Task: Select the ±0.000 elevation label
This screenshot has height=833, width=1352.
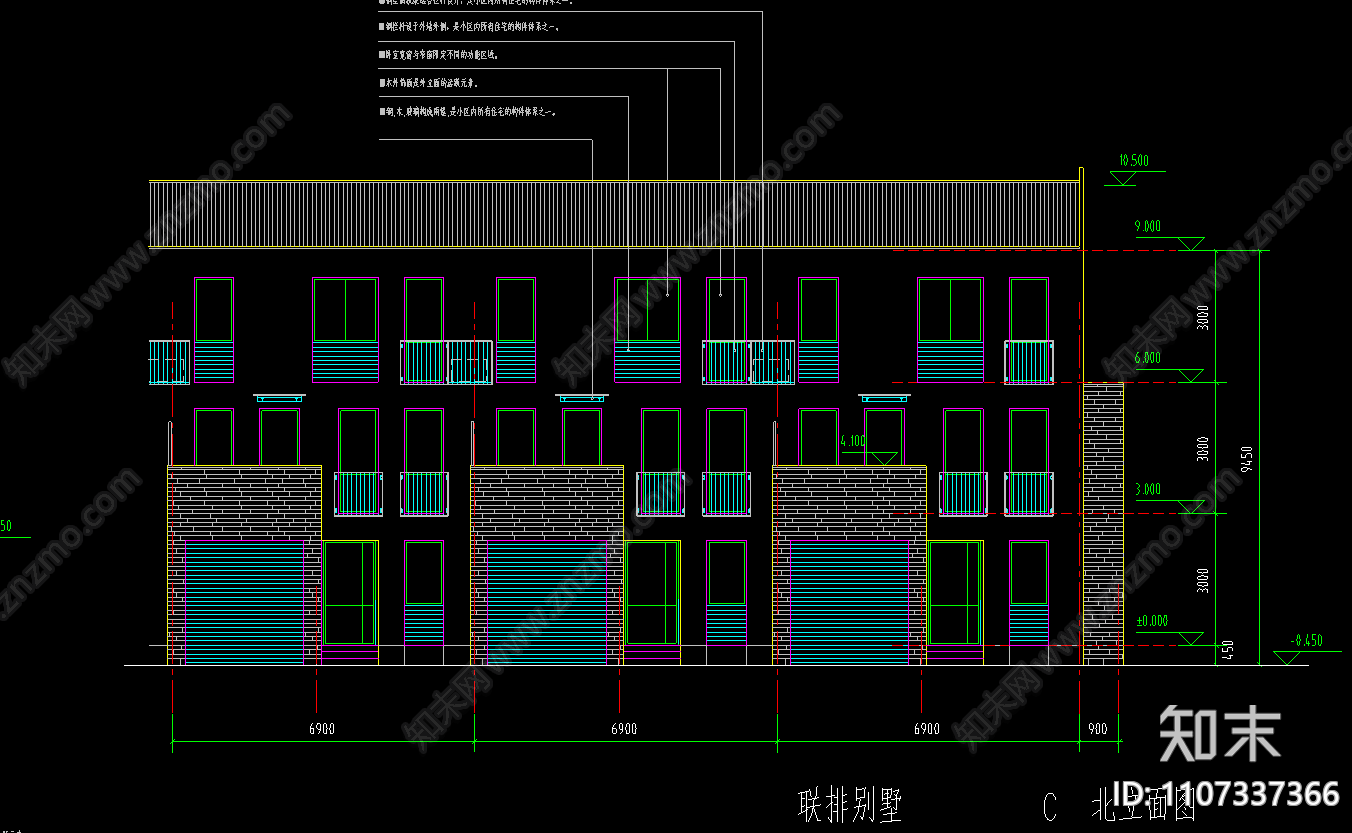Action: coord(1152,621)
